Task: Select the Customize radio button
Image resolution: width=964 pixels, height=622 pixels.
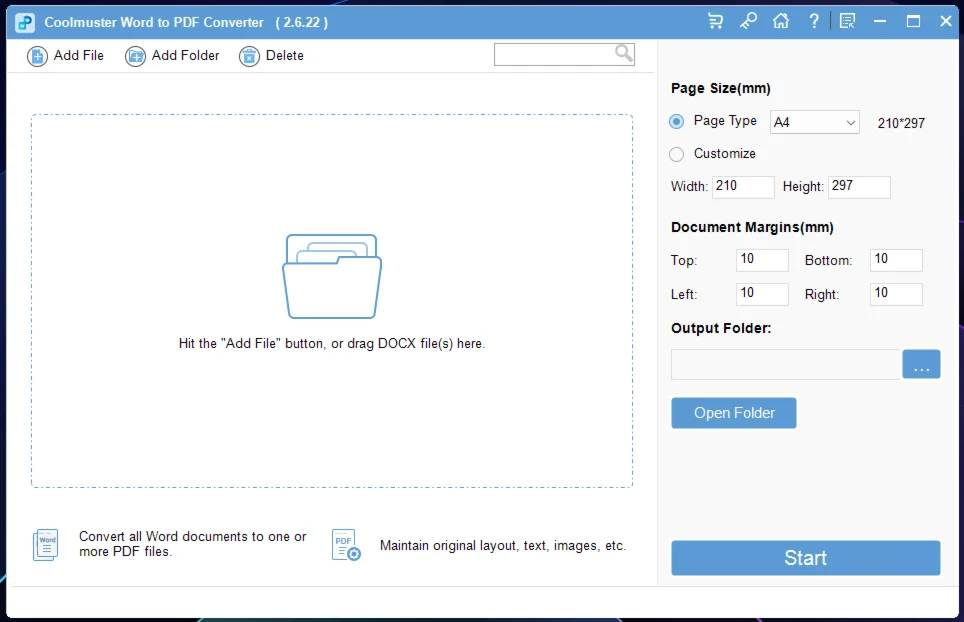Action: click(677, 154)
